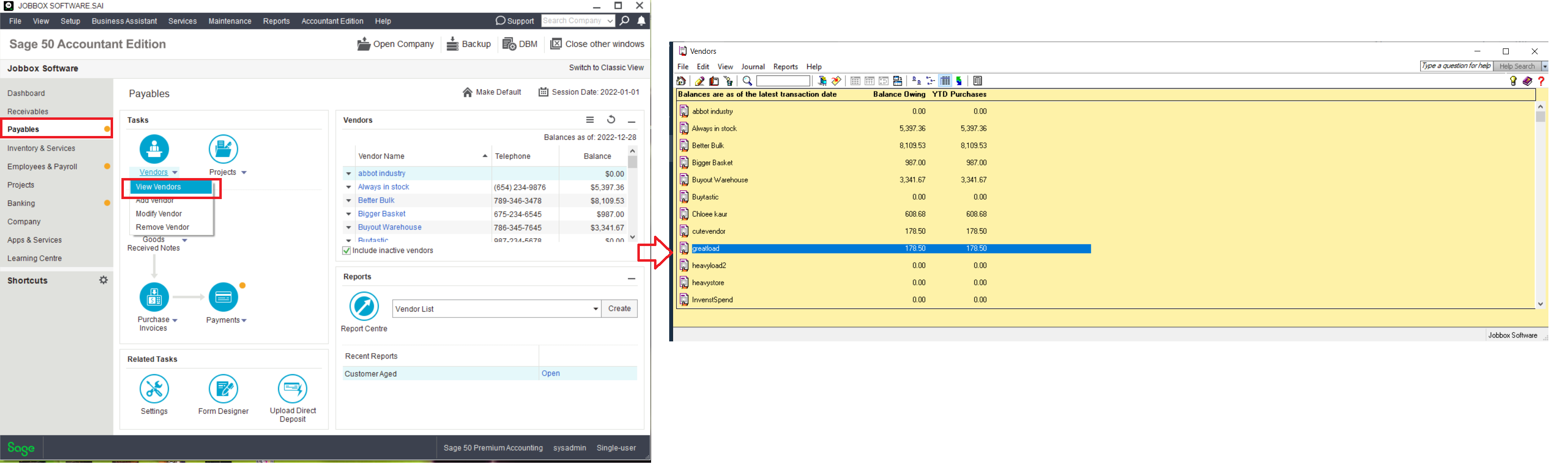Click the red notebook icon in Vendors toolbar
Viewport: 1568px width, 472px height.
(714, 82)
